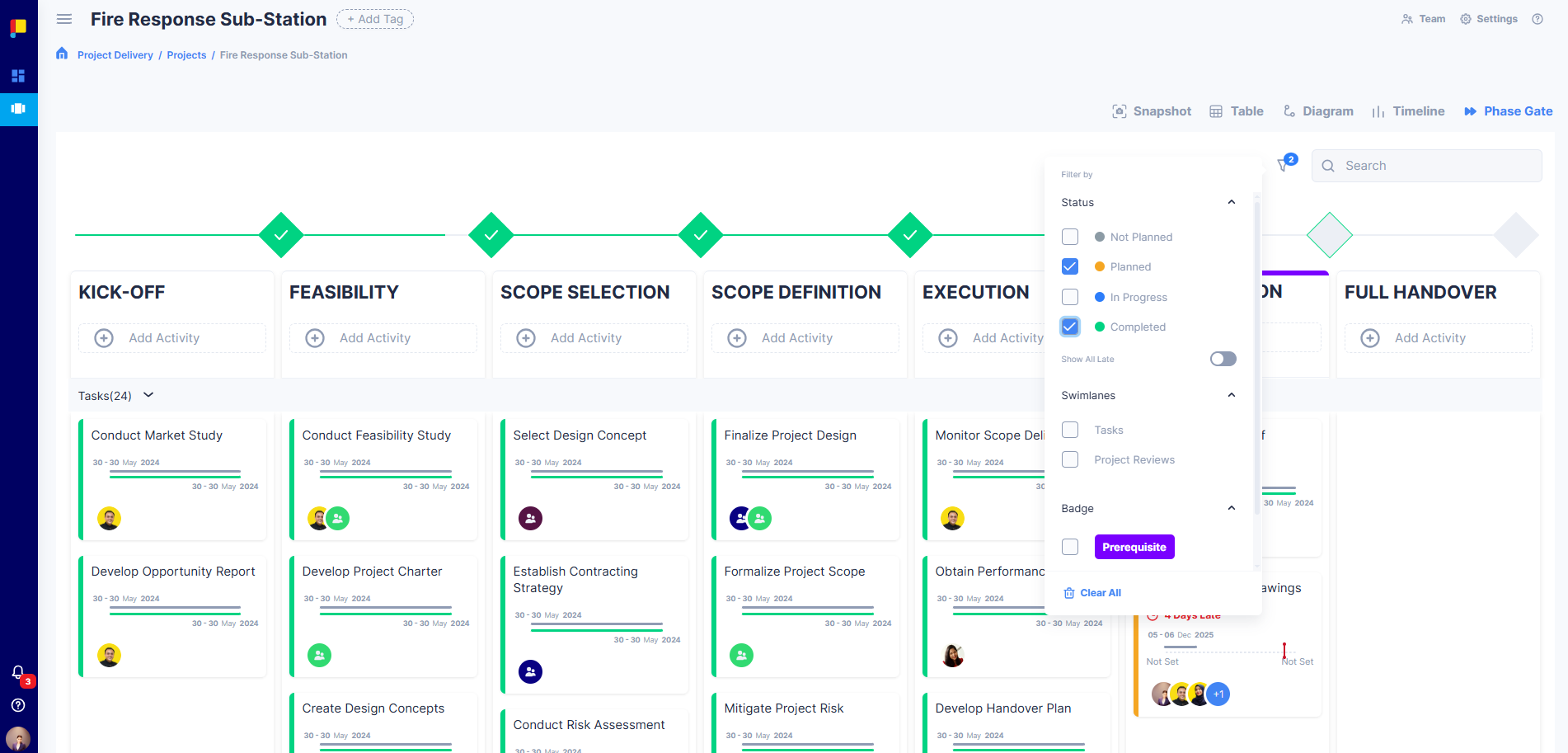The height and width of the screenshot is (753, 1568).
Task: Click the outlined pending gate diamond
Action: pos(1330,235)
